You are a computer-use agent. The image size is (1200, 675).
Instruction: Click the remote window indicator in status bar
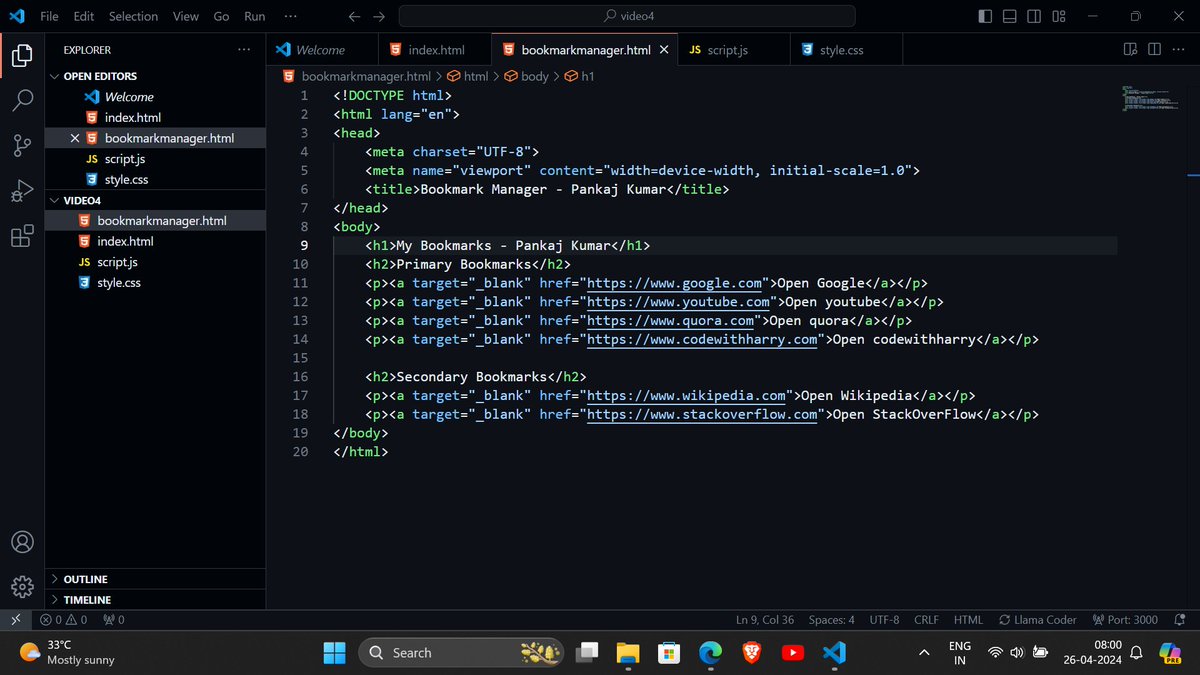16,620
